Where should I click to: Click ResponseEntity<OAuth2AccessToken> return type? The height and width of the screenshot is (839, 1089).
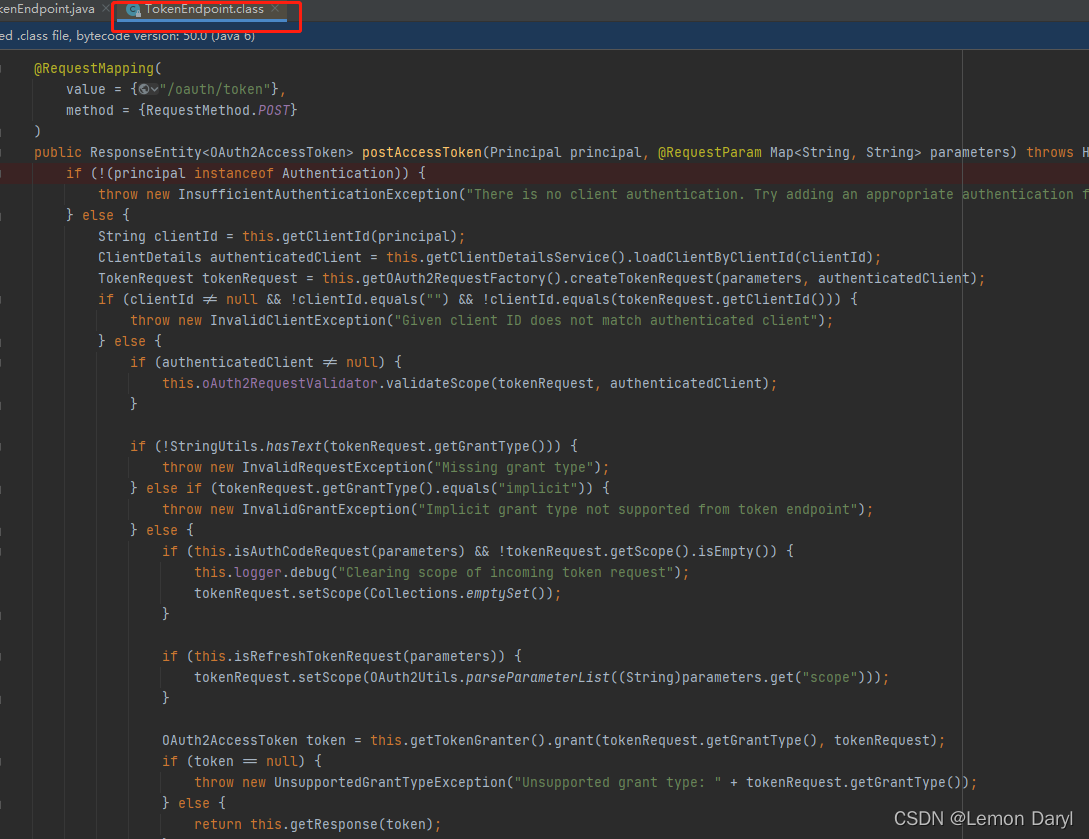[x=222, y=152]
